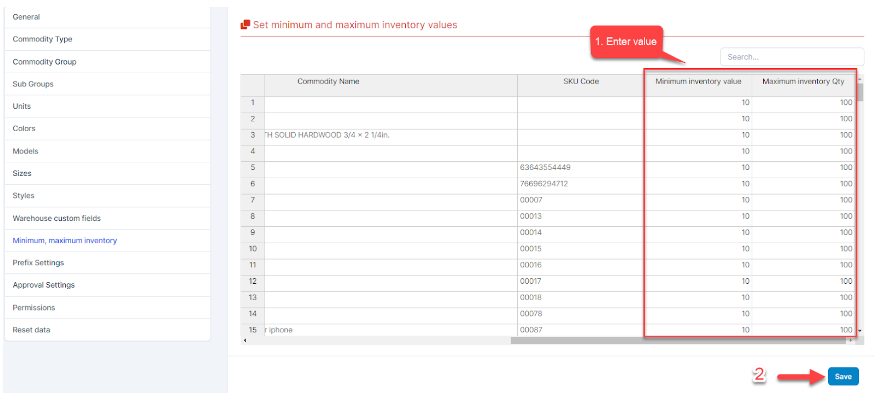Select the Colors menu item
Screen dimensions: 875x393
tap(107, 128)
